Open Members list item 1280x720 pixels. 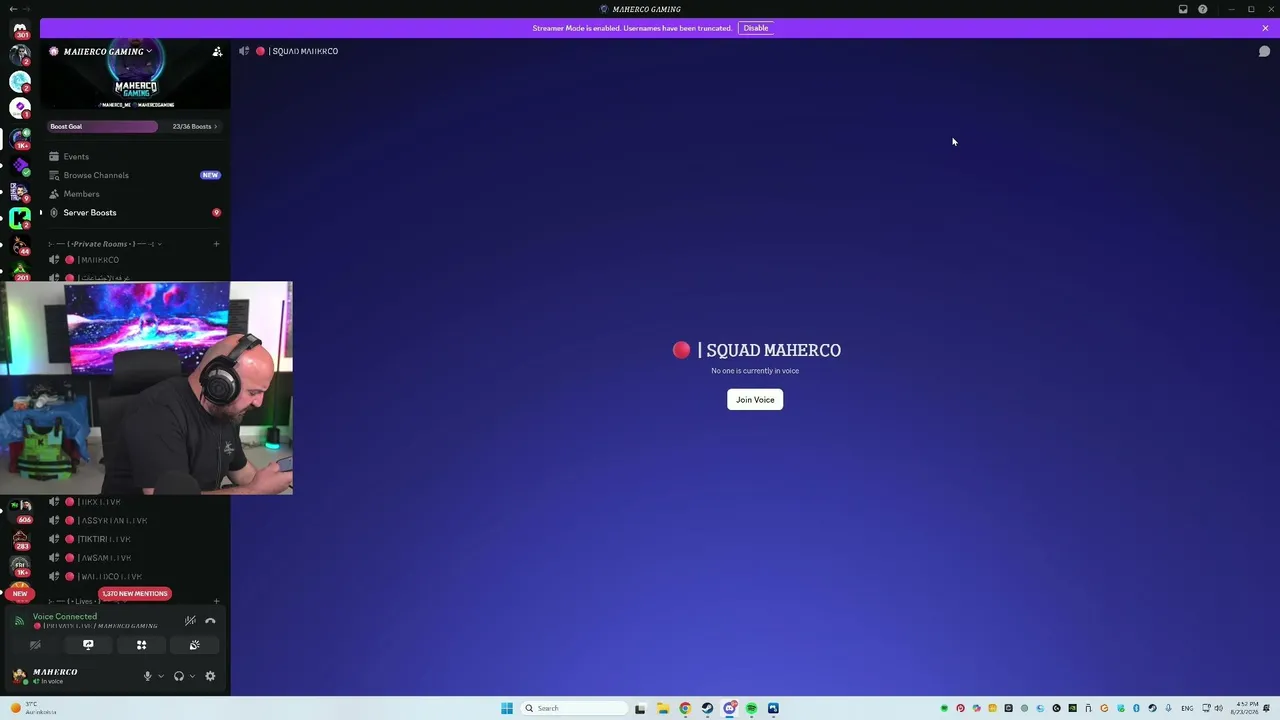click(134, 194)
